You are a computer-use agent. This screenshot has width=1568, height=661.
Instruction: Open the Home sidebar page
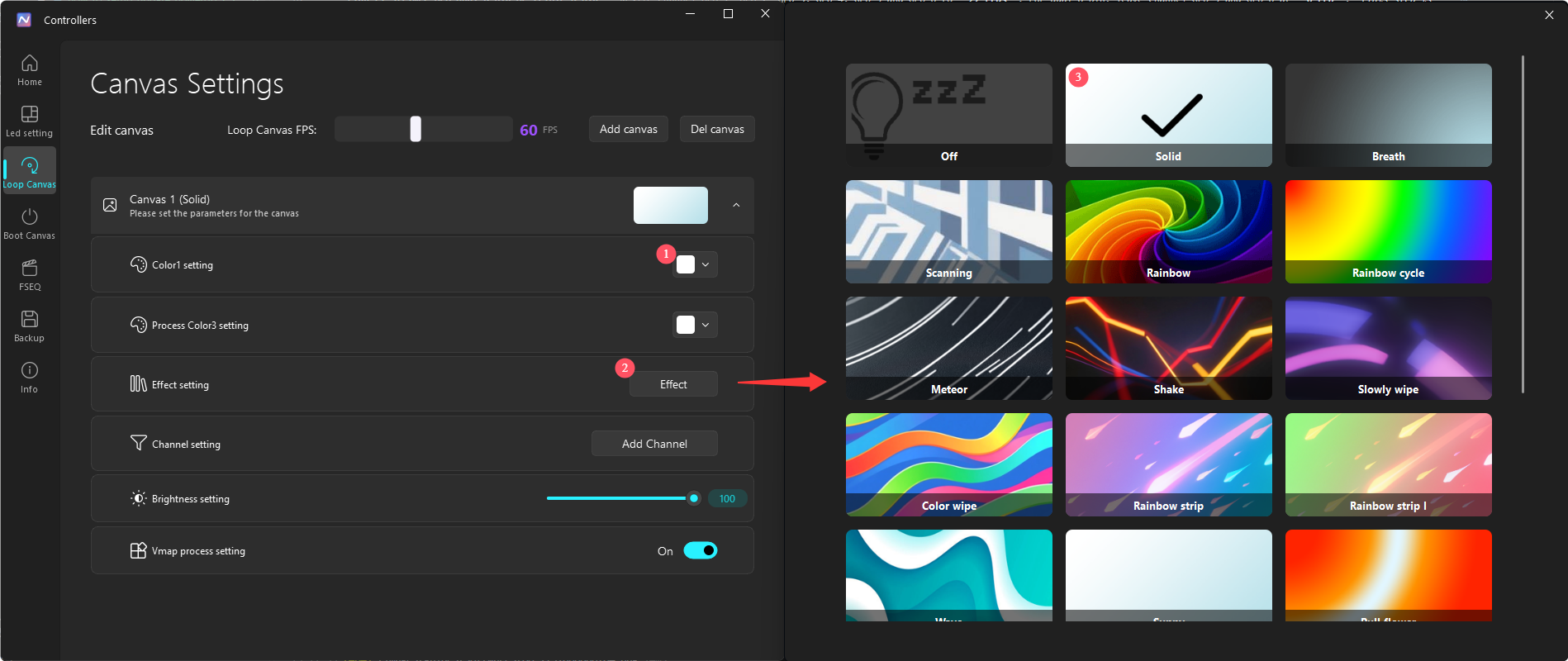[30, 69]
